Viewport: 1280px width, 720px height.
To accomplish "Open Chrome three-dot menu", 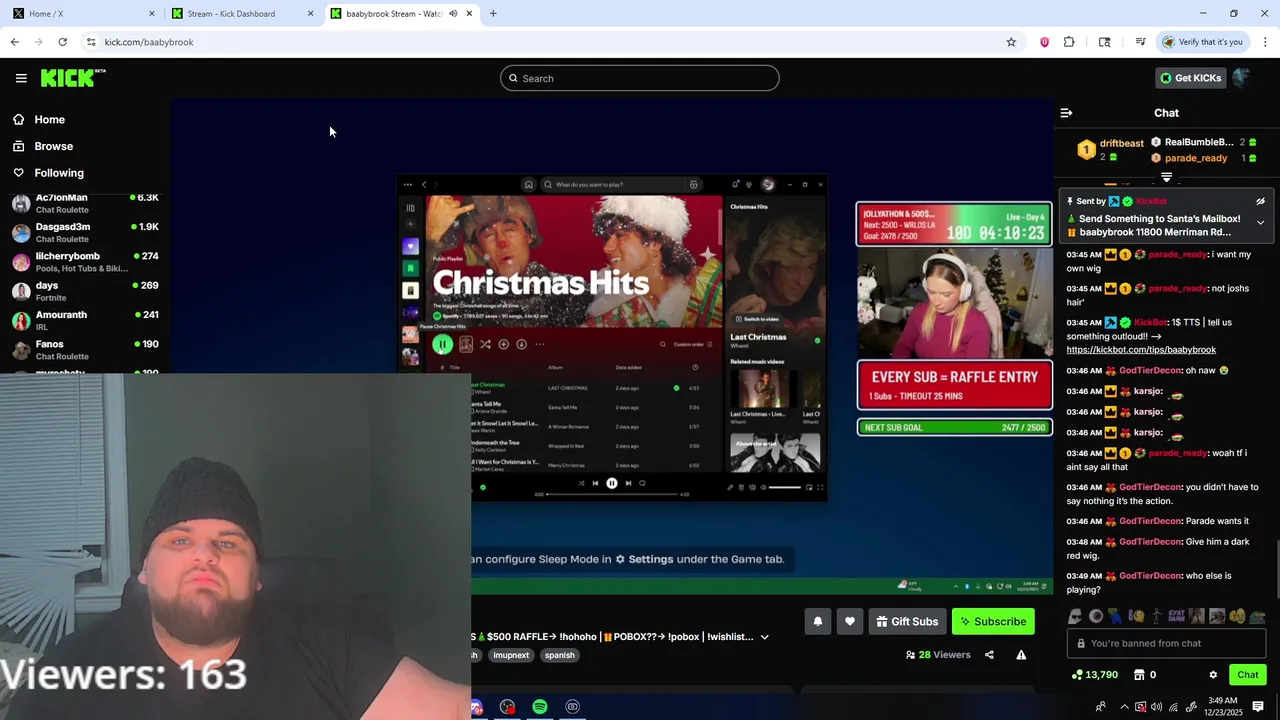I will coord(1265,42).
